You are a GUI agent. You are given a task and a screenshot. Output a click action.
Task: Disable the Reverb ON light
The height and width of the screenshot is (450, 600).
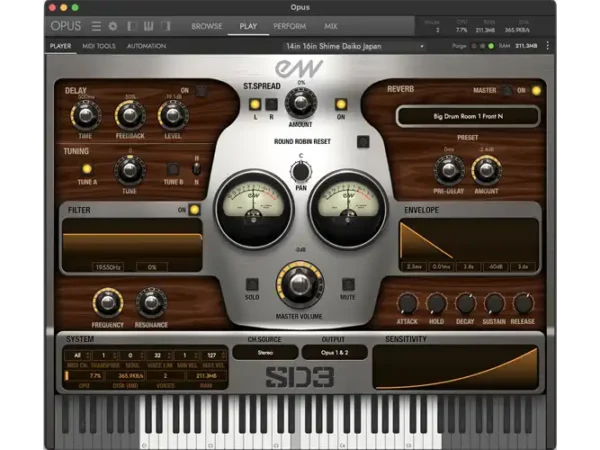536,91
